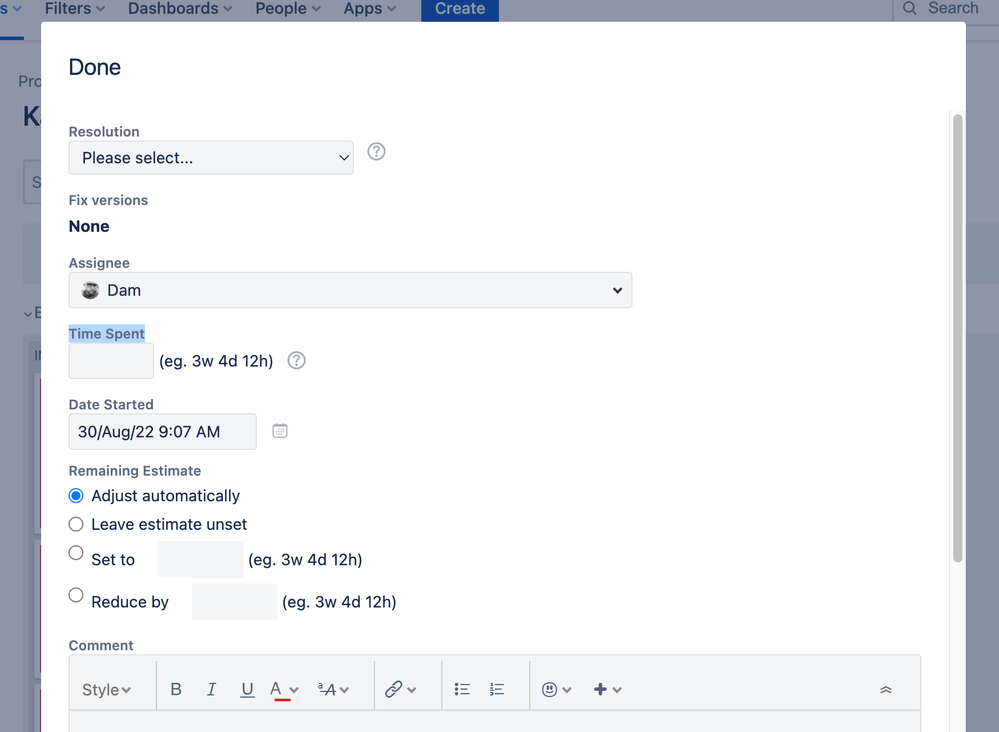Click the Assignee label

point(99,263)
